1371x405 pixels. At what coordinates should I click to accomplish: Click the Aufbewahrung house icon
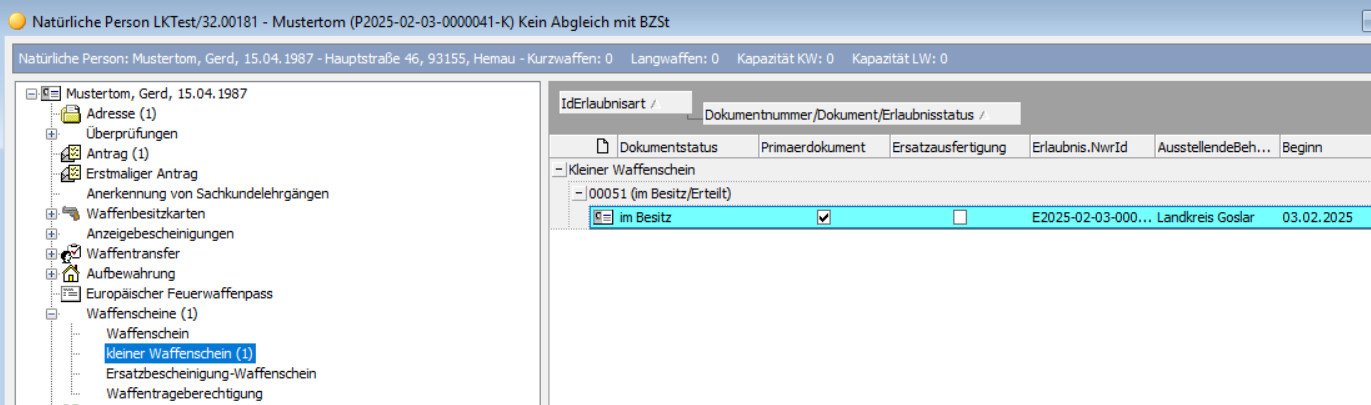(x=71, y=274)
